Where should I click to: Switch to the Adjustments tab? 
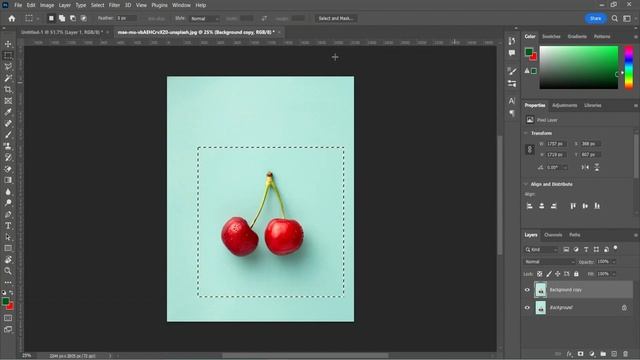(x=564, y=105)
